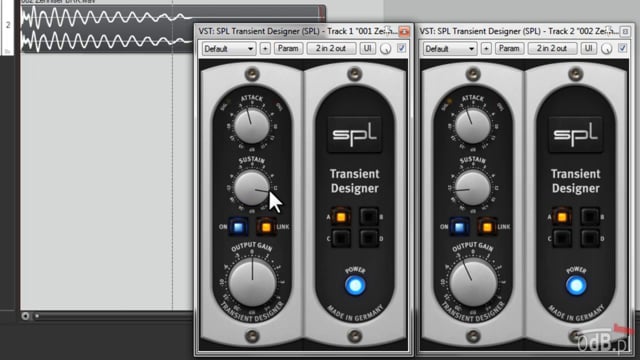Toggle the blue ON button in Track 1 plugin
The height and width of the screenshot is (360, 640).
[x=238, y=227]
